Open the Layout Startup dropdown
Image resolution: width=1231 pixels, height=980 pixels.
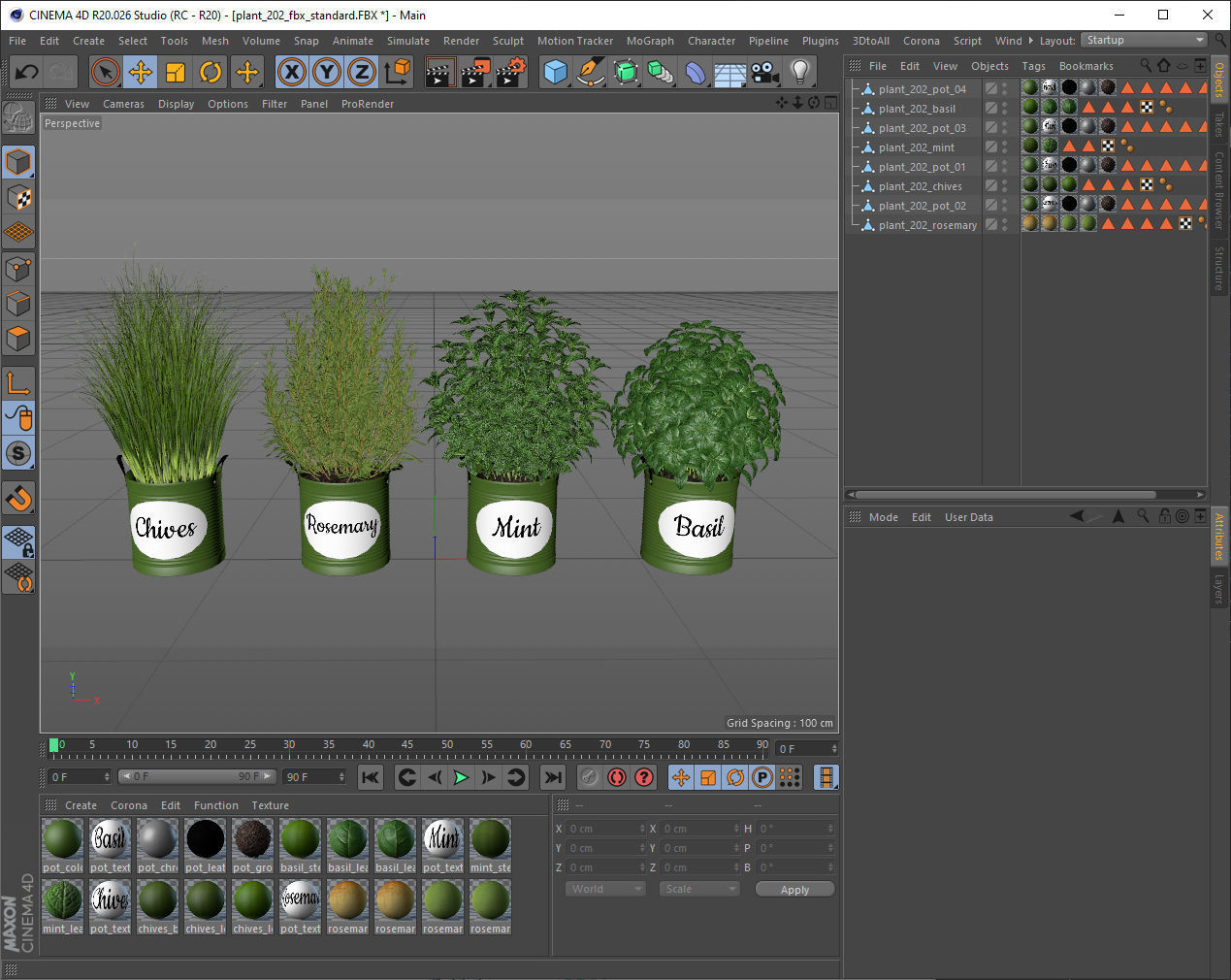(x=1145, y=40)
